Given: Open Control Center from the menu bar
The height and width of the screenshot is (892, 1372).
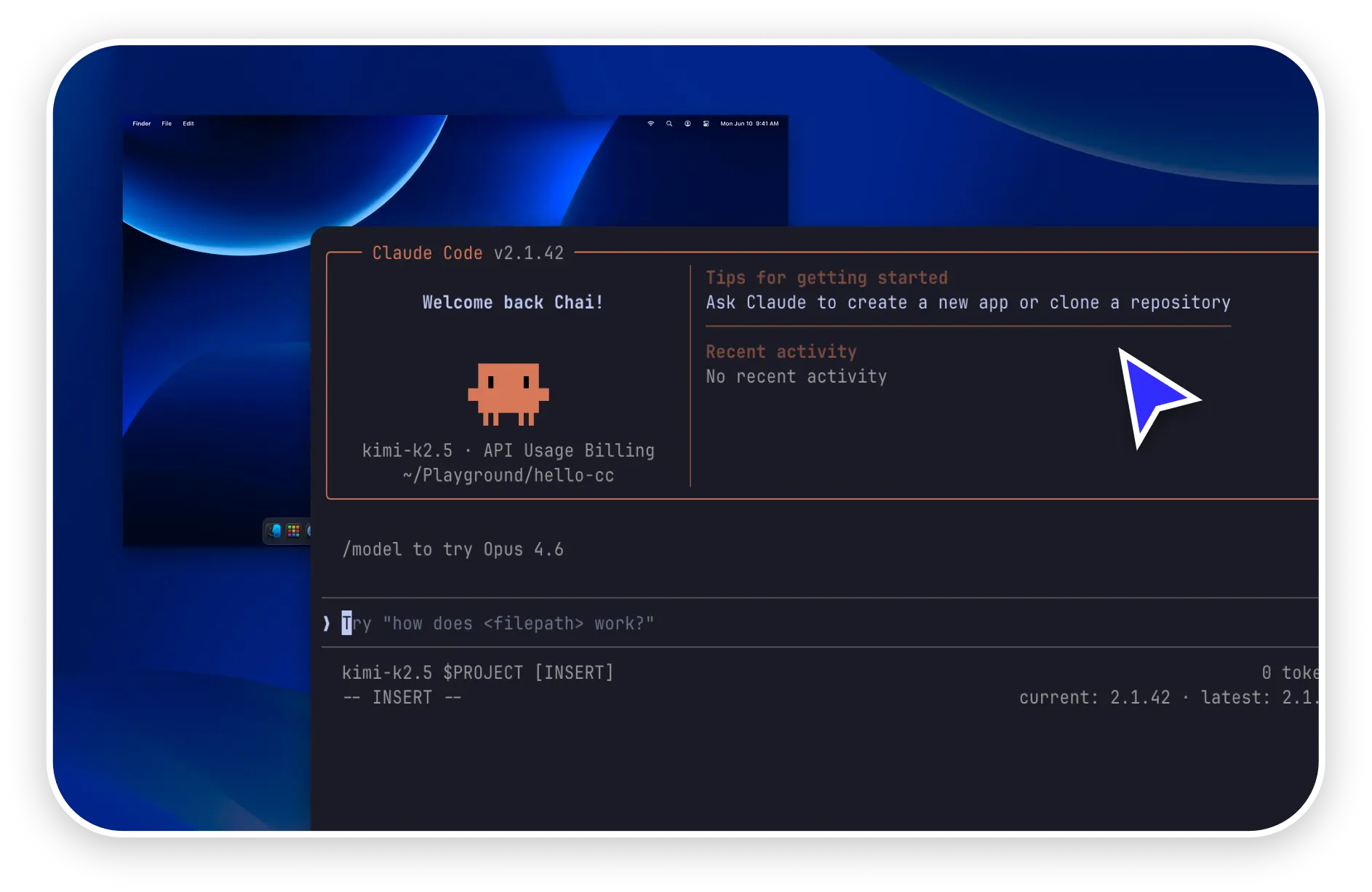Looking at the screenshot, I should 706,124.
